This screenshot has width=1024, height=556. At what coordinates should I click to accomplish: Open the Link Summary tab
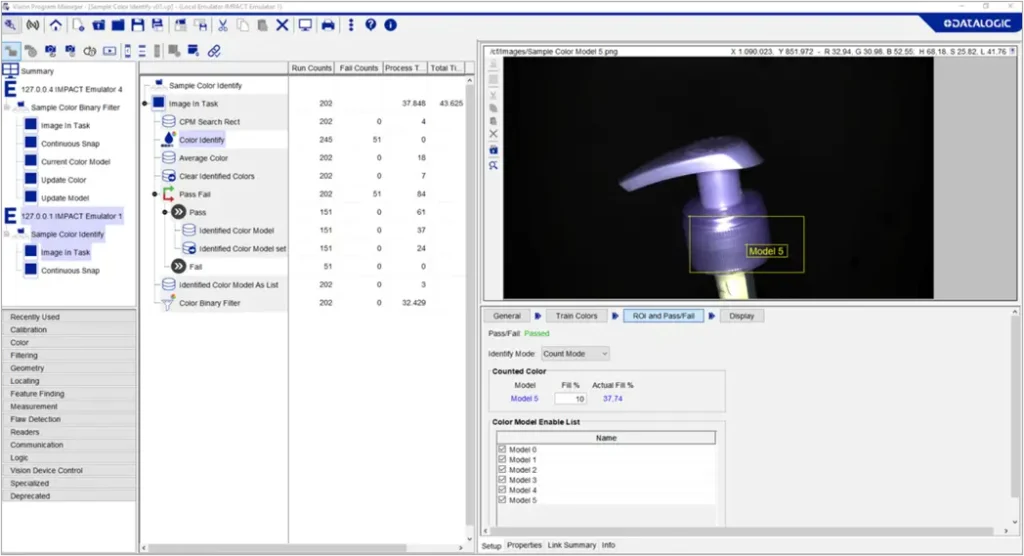pyautogui.click(x=572, y=545)
